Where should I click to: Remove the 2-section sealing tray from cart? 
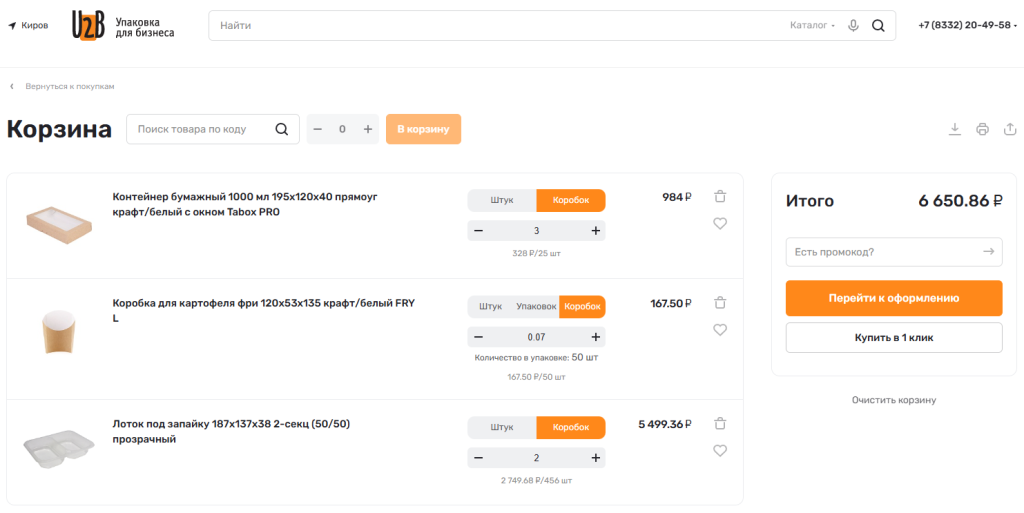720,424
